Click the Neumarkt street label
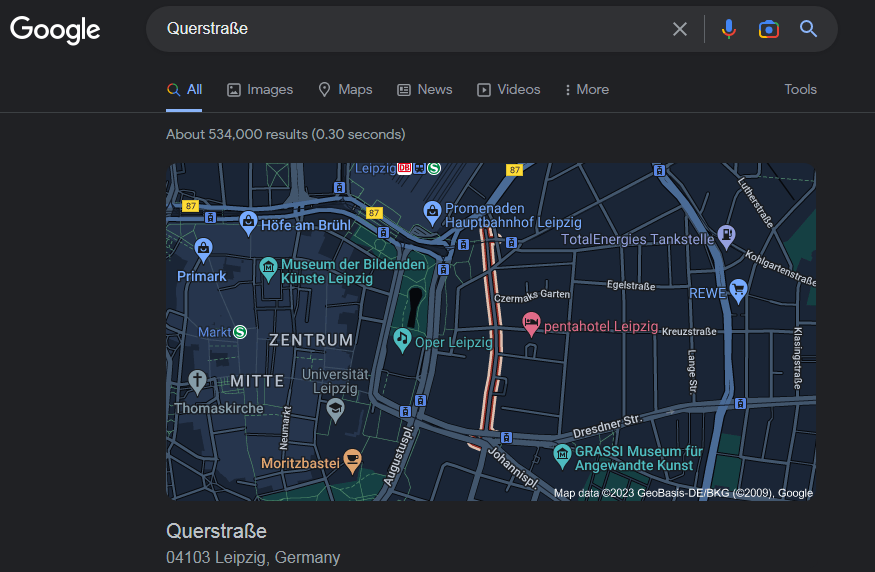The image size is (875, 572). (x=285, y=428)
